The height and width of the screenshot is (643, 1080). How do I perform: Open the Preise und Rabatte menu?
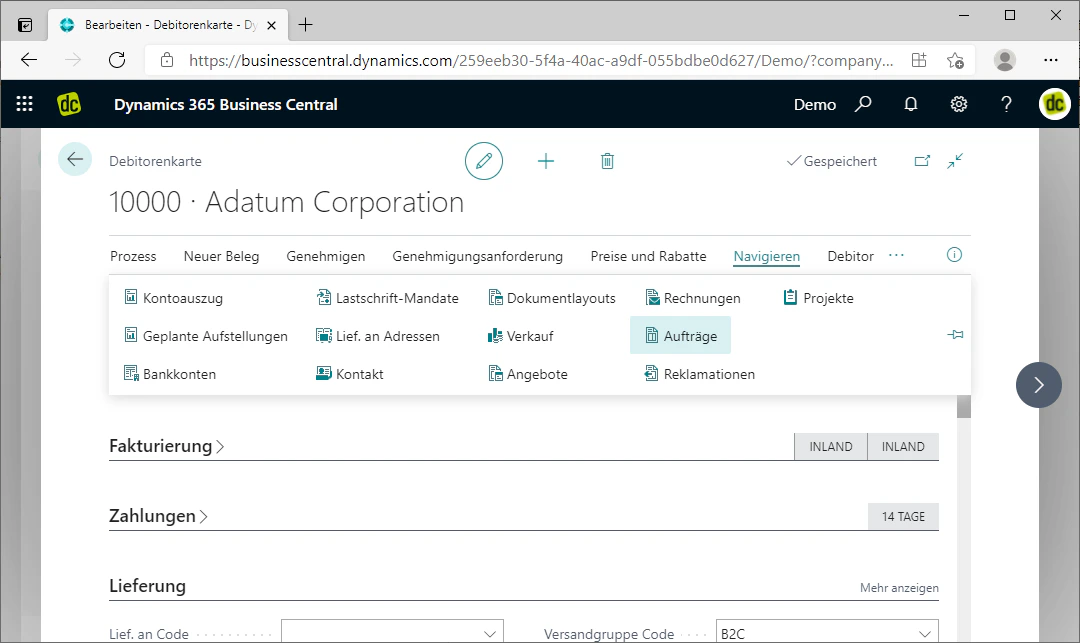click(x=648, y=256)
